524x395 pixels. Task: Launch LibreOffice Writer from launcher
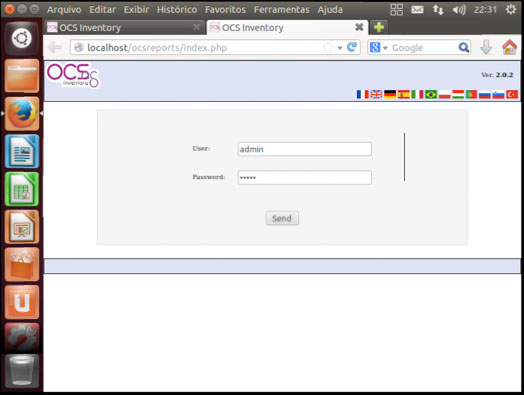click(x=22, y=151)
